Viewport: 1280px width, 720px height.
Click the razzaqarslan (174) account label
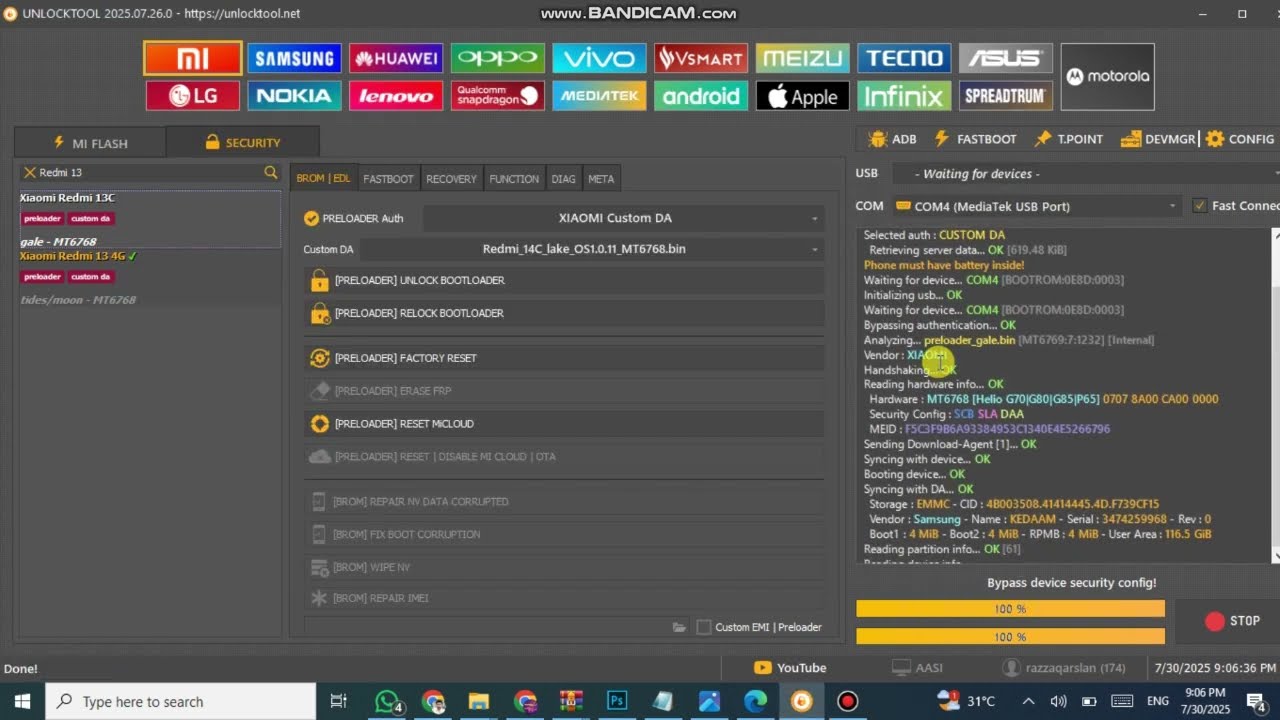(x=1063, y=668)
